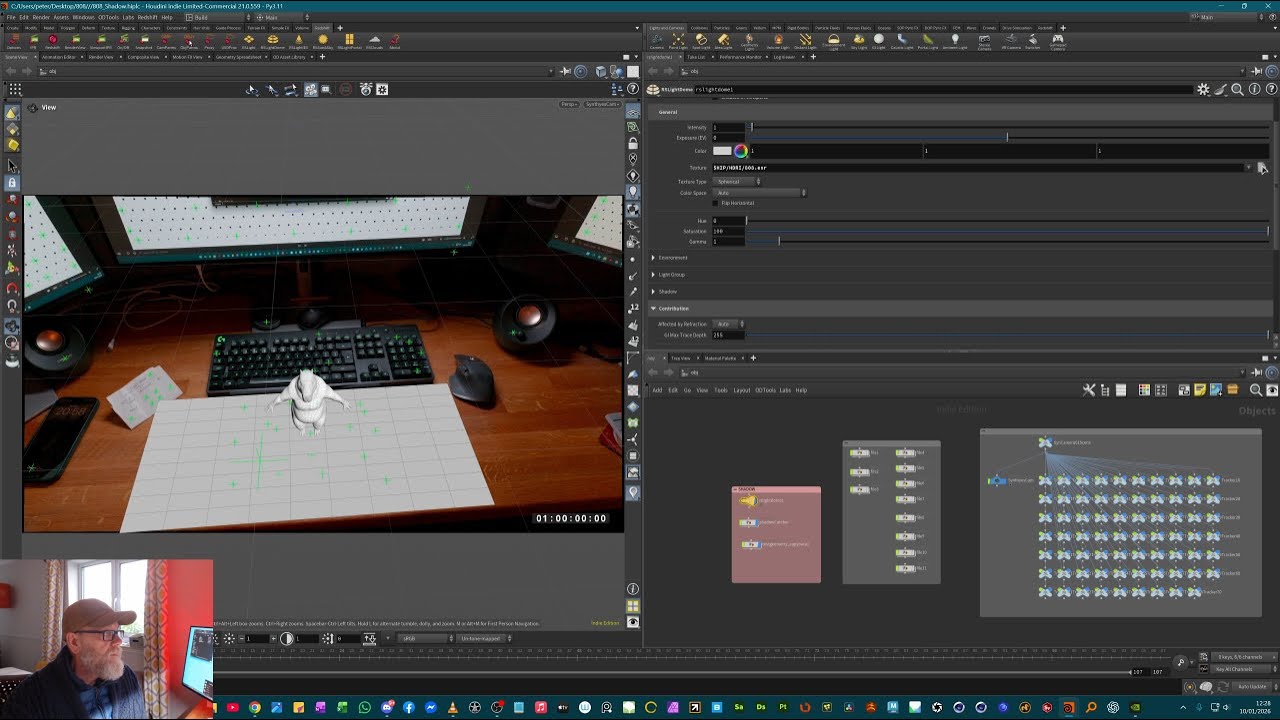Click the RSLightPortal shelf tool
1280x720 pixels.
[349, 42]
